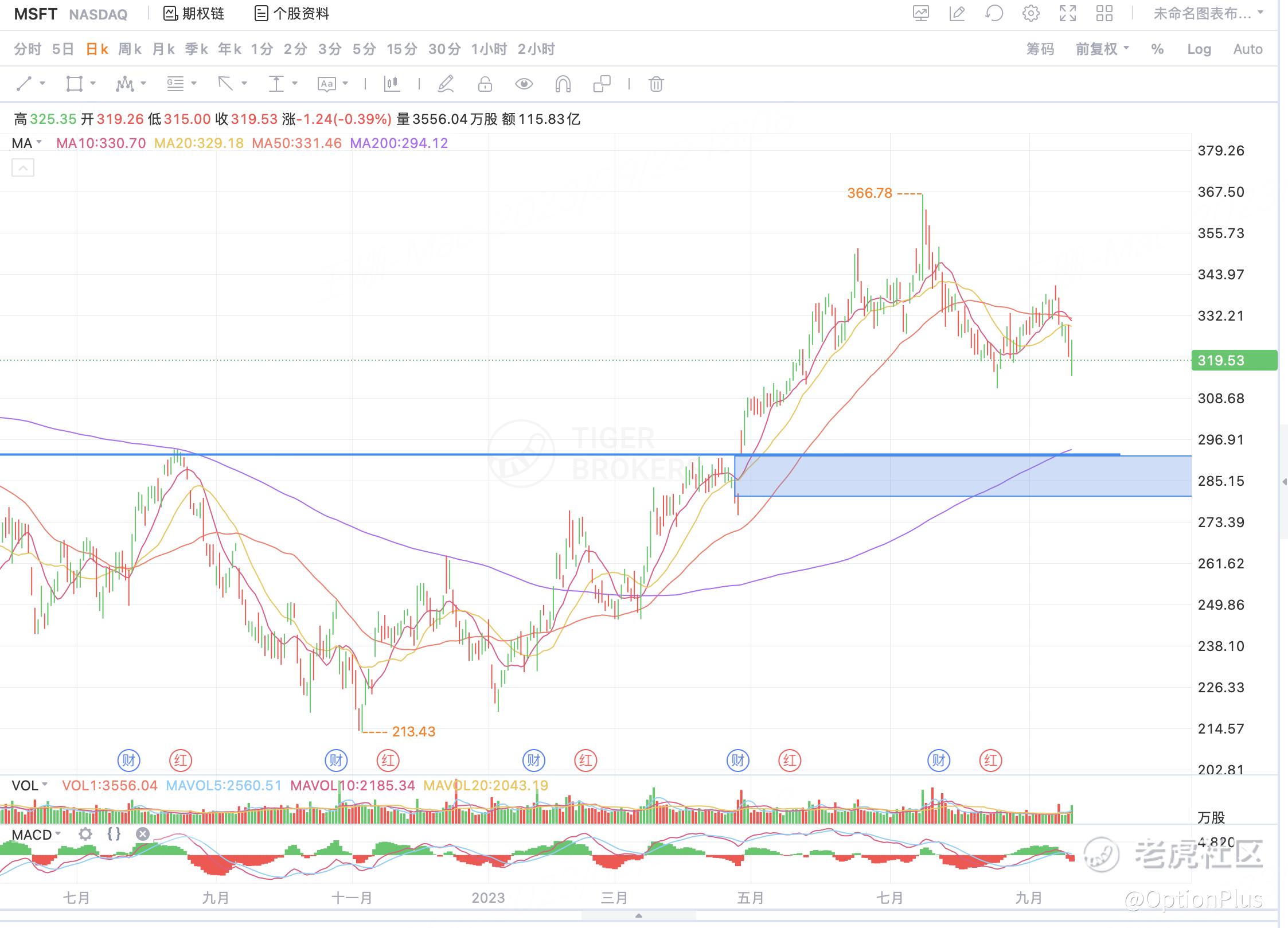
Task: Expand the bottom panel arrow handle
Action: coord(639,915)
